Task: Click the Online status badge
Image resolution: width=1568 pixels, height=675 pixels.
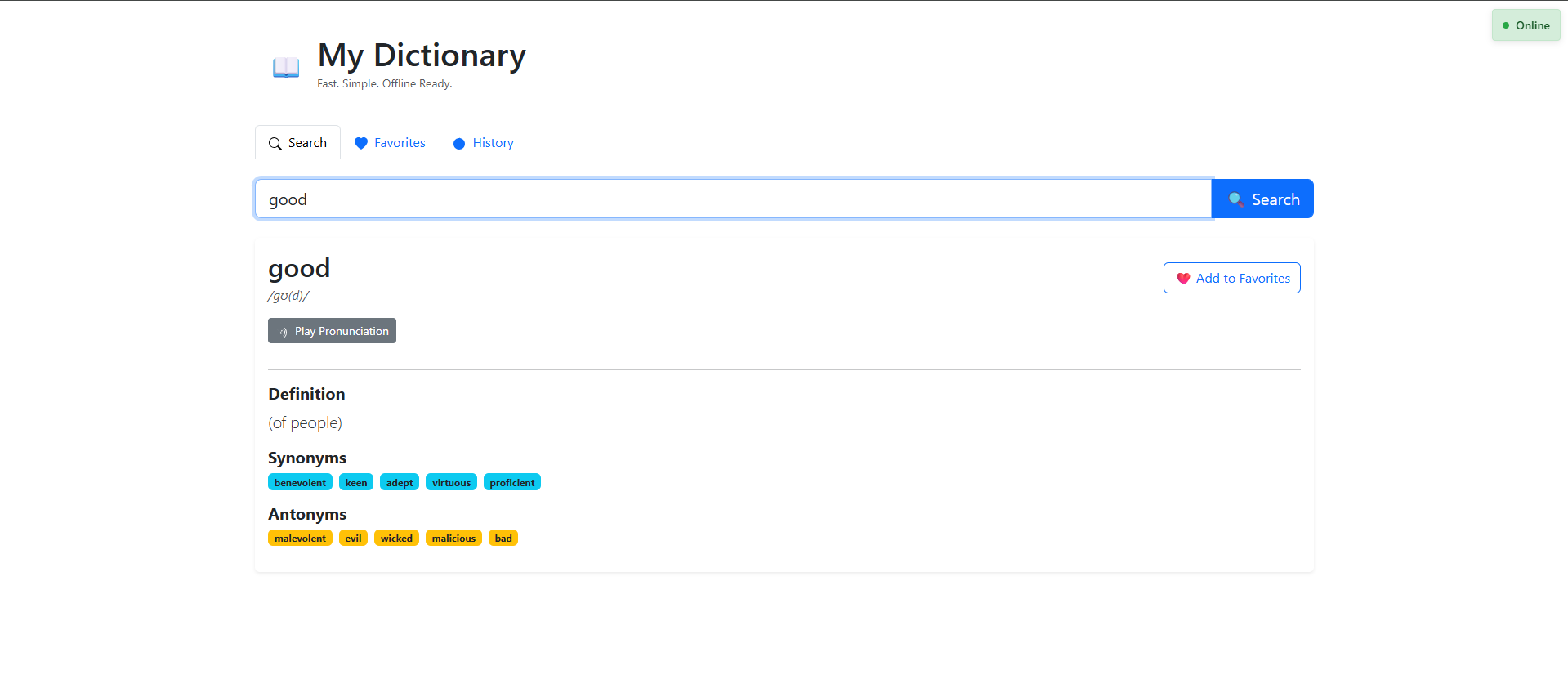Action: pyautogui.click(x=1525, y=25)
